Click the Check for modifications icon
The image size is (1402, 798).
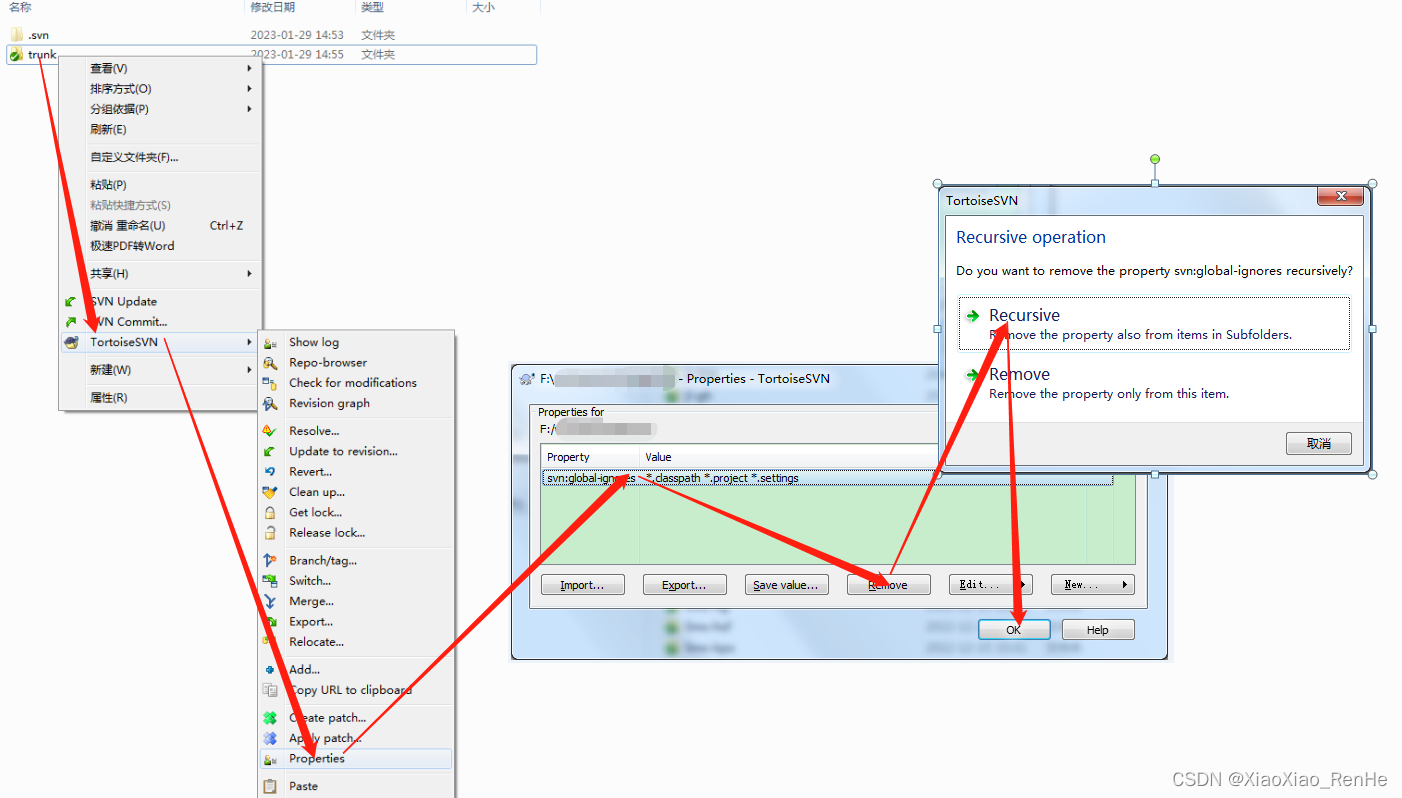click(x=270, y=383)
